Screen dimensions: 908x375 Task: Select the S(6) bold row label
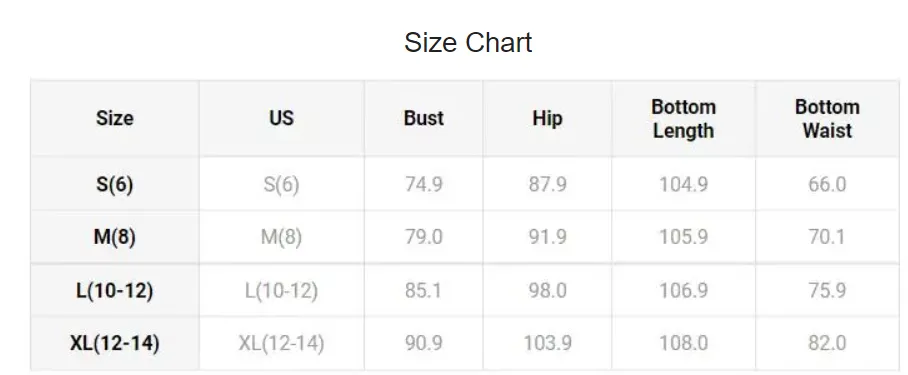[115, 184]
